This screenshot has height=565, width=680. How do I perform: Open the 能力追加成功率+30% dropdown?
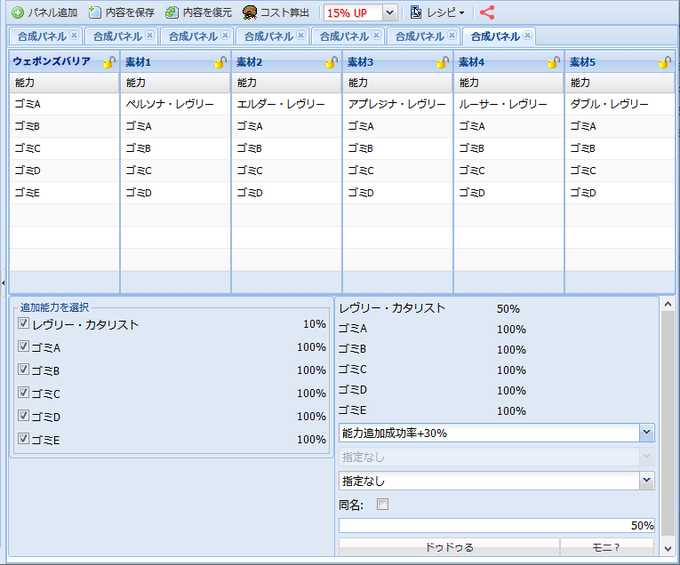coord(647,432)
